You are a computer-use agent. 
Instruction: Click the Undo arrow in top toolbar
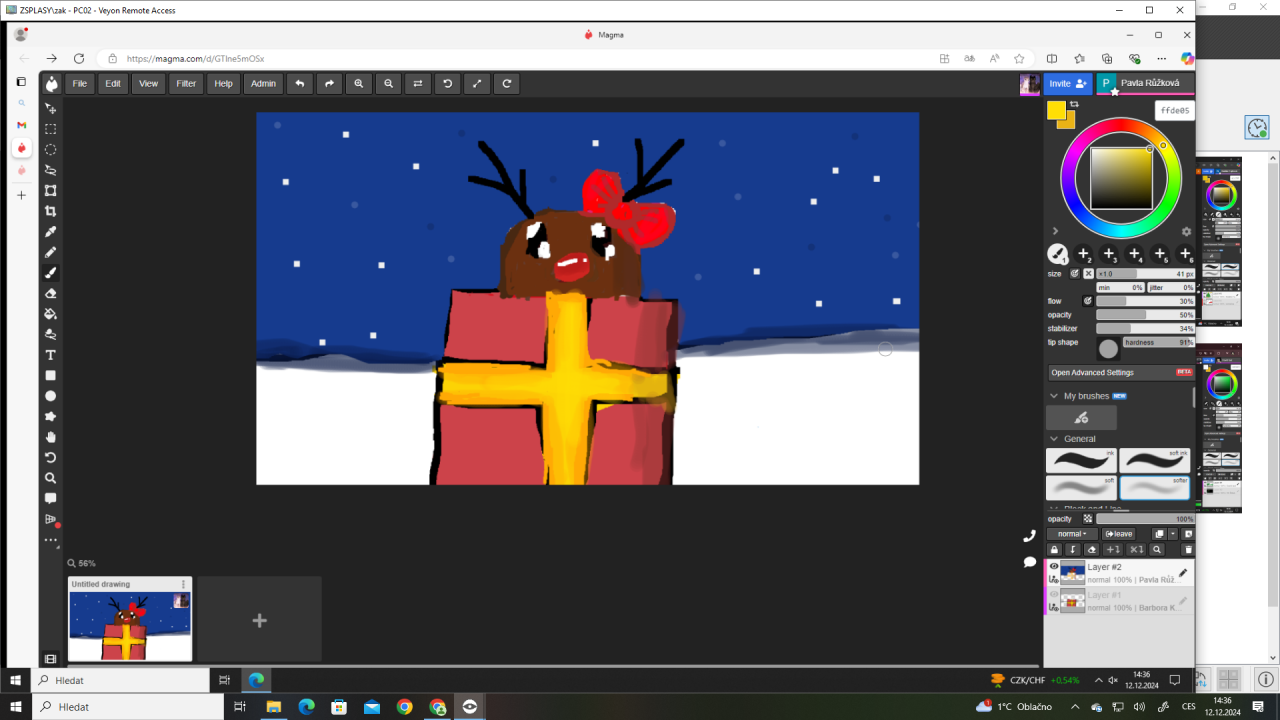299,84
